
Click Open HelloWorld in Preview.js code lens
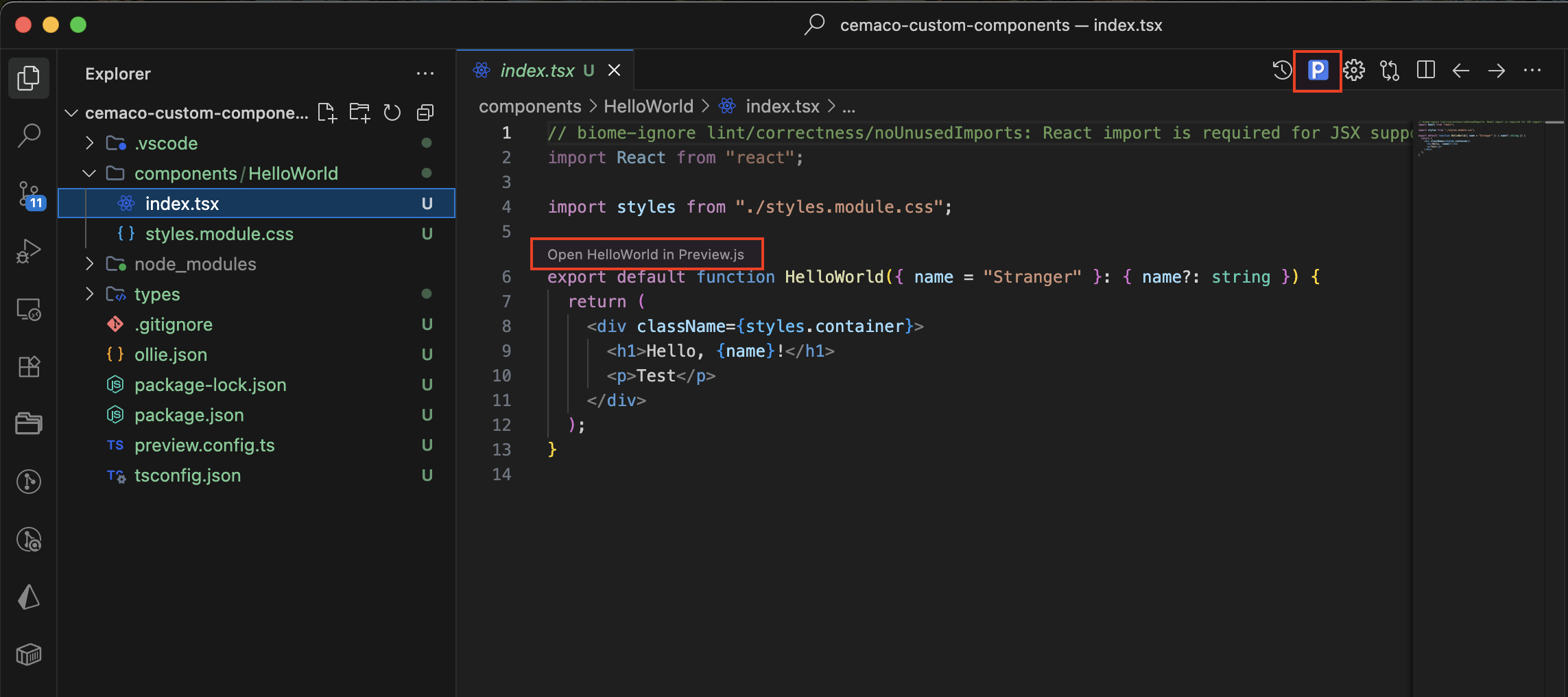tap(645, 255)
